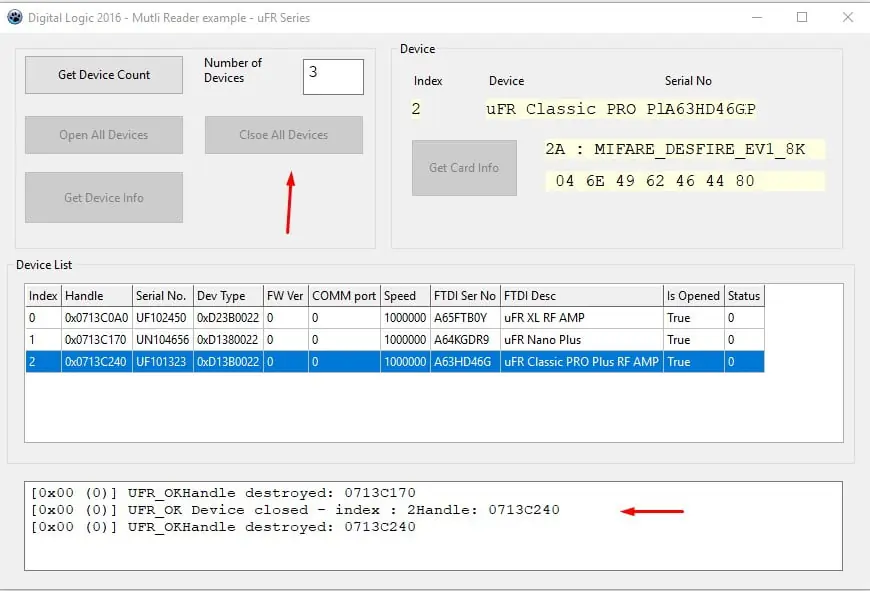
Task: Click FTDI serial A64KGDR9 cell
Action: [465, 340]
